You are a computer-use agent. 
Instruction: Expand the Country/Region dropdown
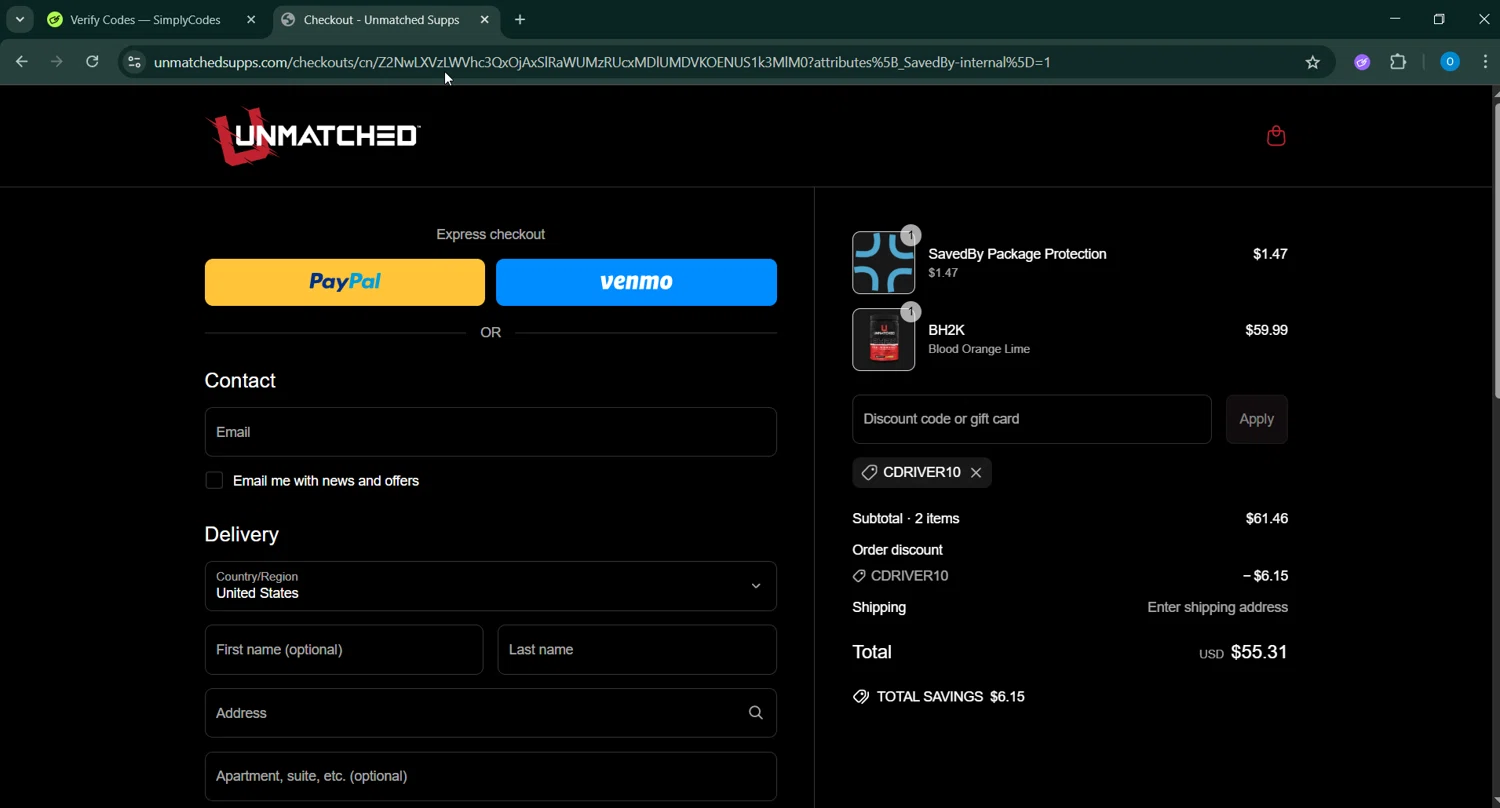click(x=491, y=586)
